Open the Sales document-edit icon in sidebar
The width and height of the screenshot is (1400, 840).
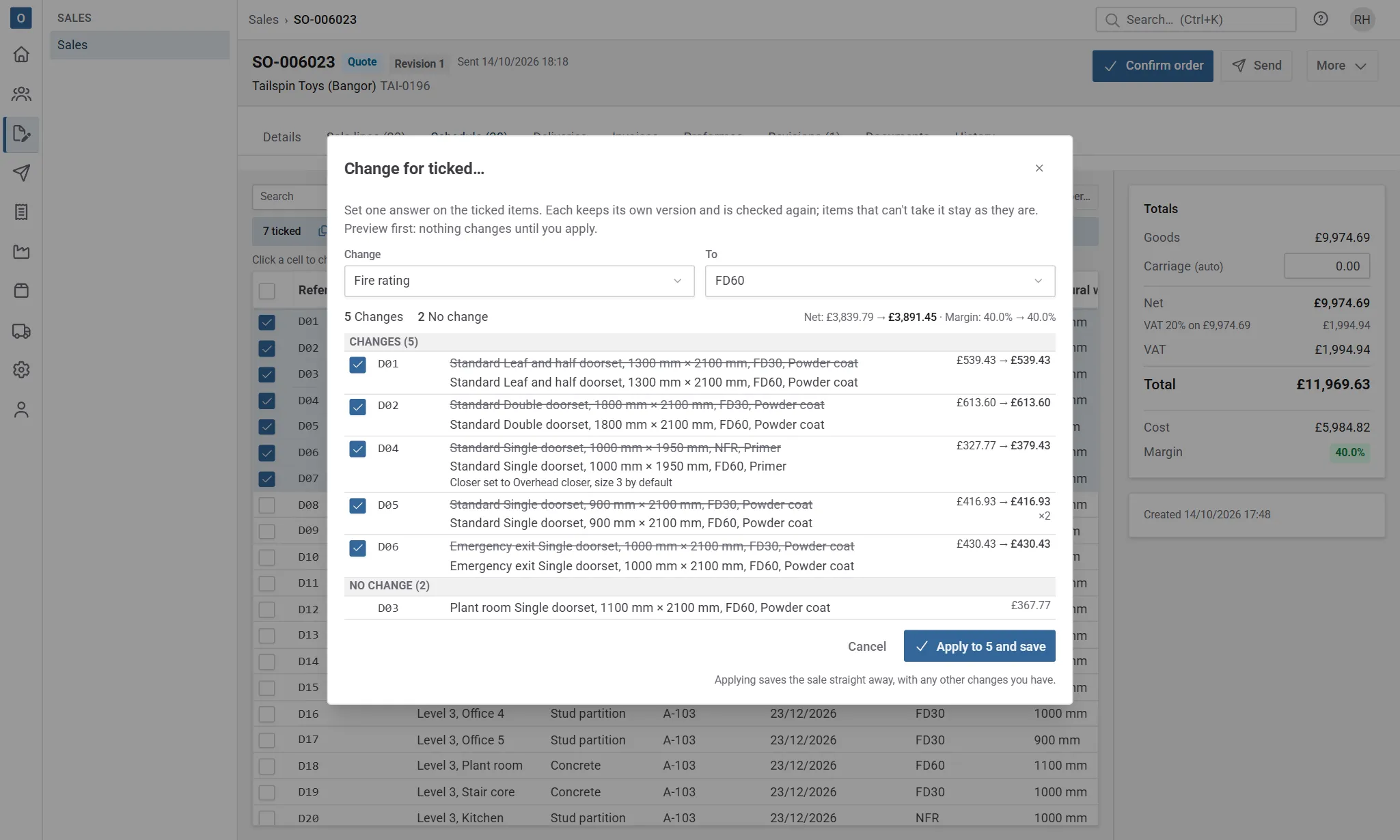(x=21, y=134)
